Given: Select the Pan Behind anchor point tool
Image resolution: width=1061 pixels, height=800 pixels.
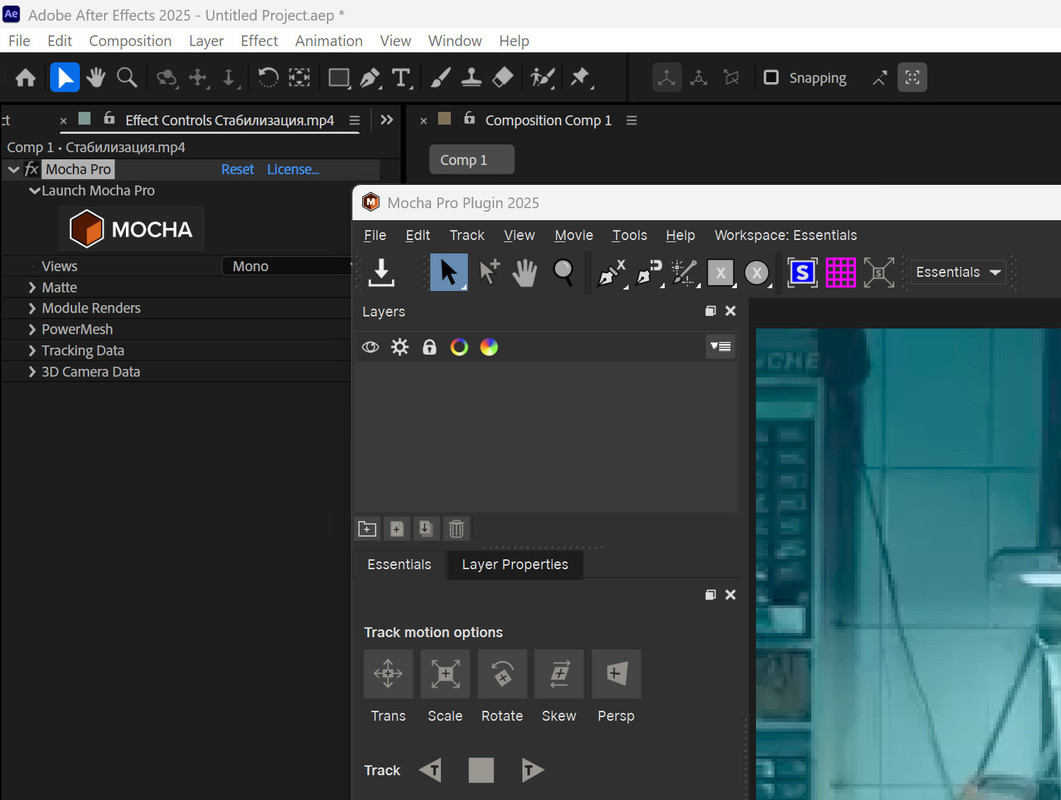Looking at the screenshot, I should click(299, 77).
